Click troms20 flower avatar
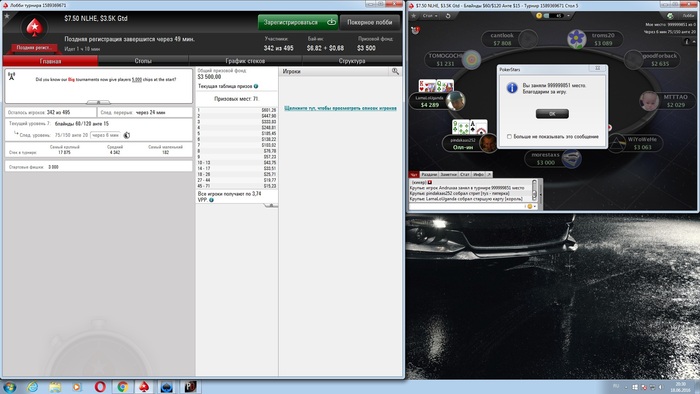 point(577,39)
